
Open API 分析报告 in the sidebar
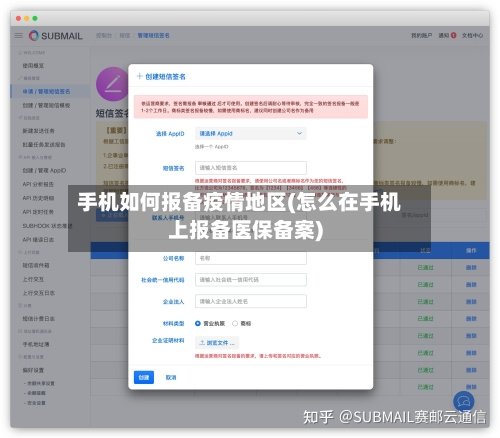(38, 184)
